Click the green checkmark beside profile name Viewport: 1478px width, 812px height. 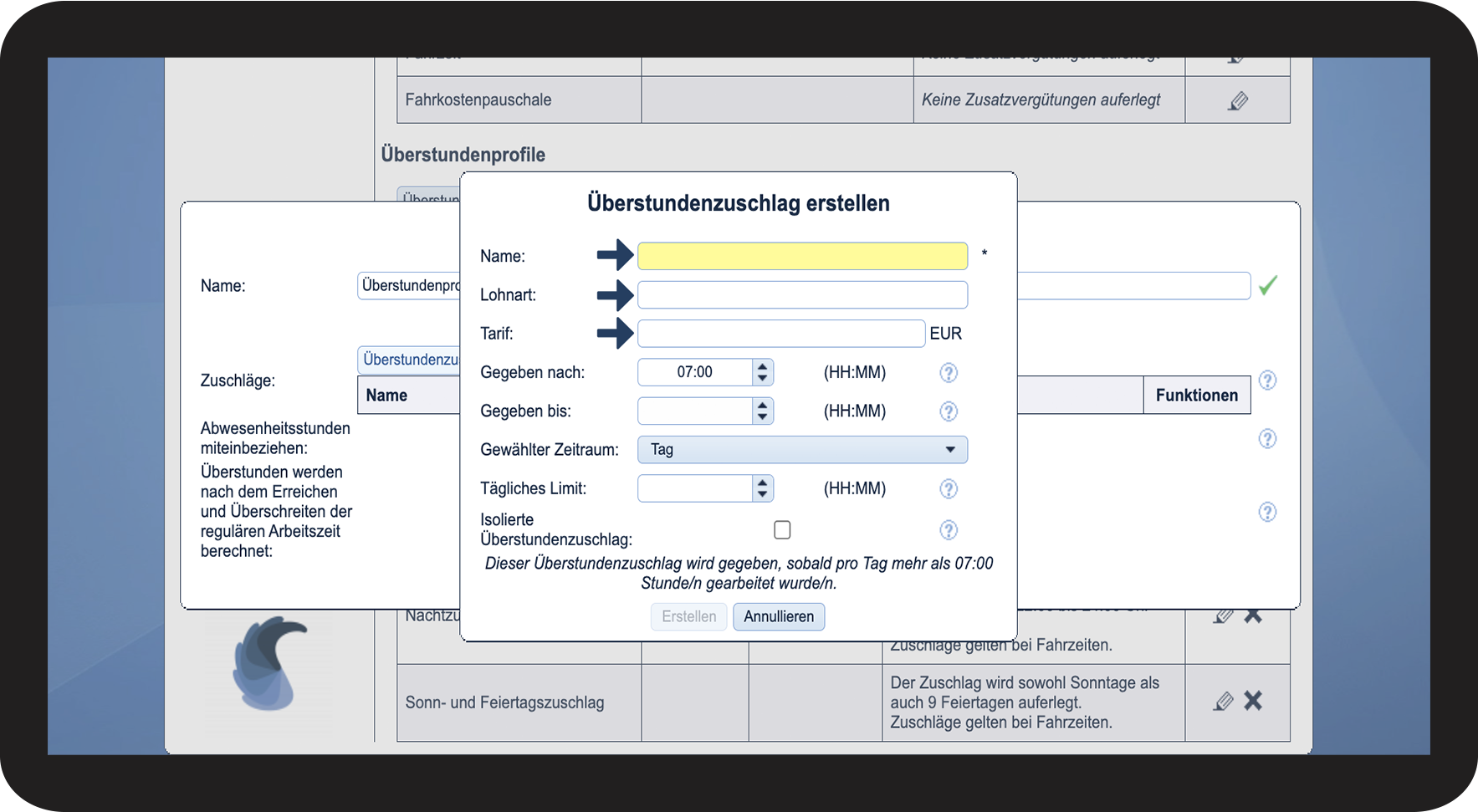click(1267, 286)
